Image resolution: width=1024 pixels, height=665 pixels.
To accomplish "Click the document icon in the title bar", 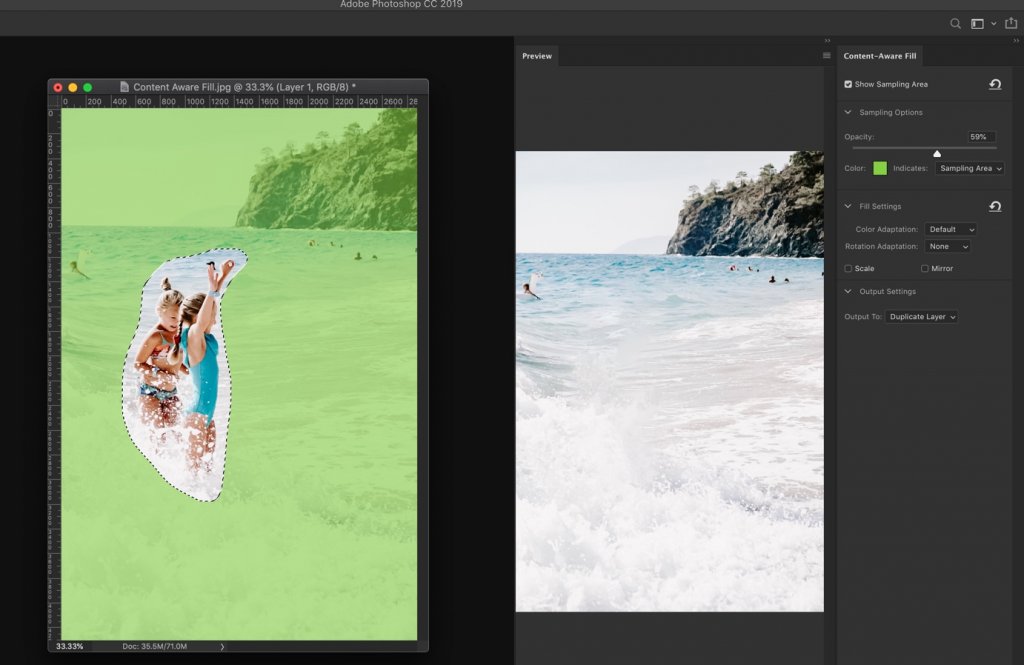I will coord(122,86).
